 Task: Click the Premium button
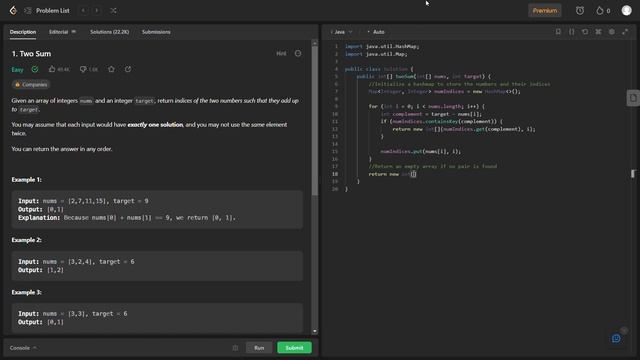[544, 11]
